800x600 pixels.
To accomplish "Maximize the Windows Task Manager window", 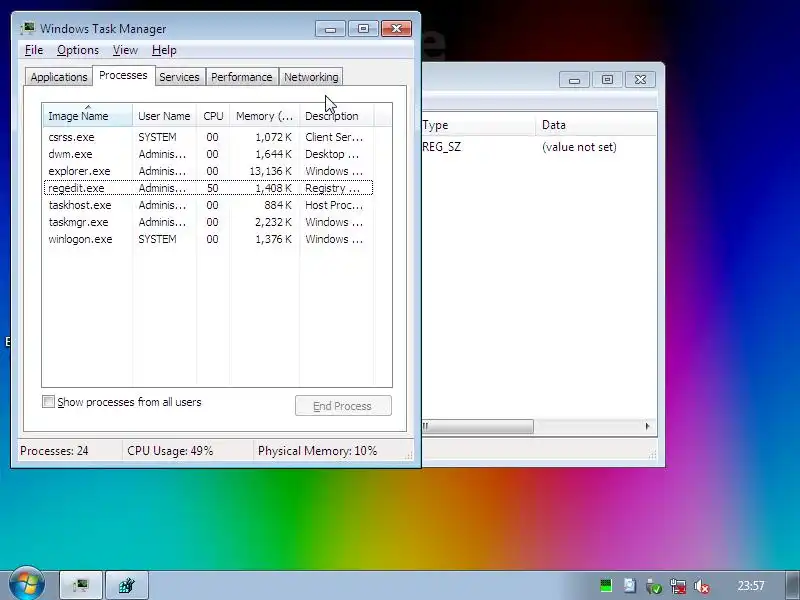I will click(x=363, y=29).
